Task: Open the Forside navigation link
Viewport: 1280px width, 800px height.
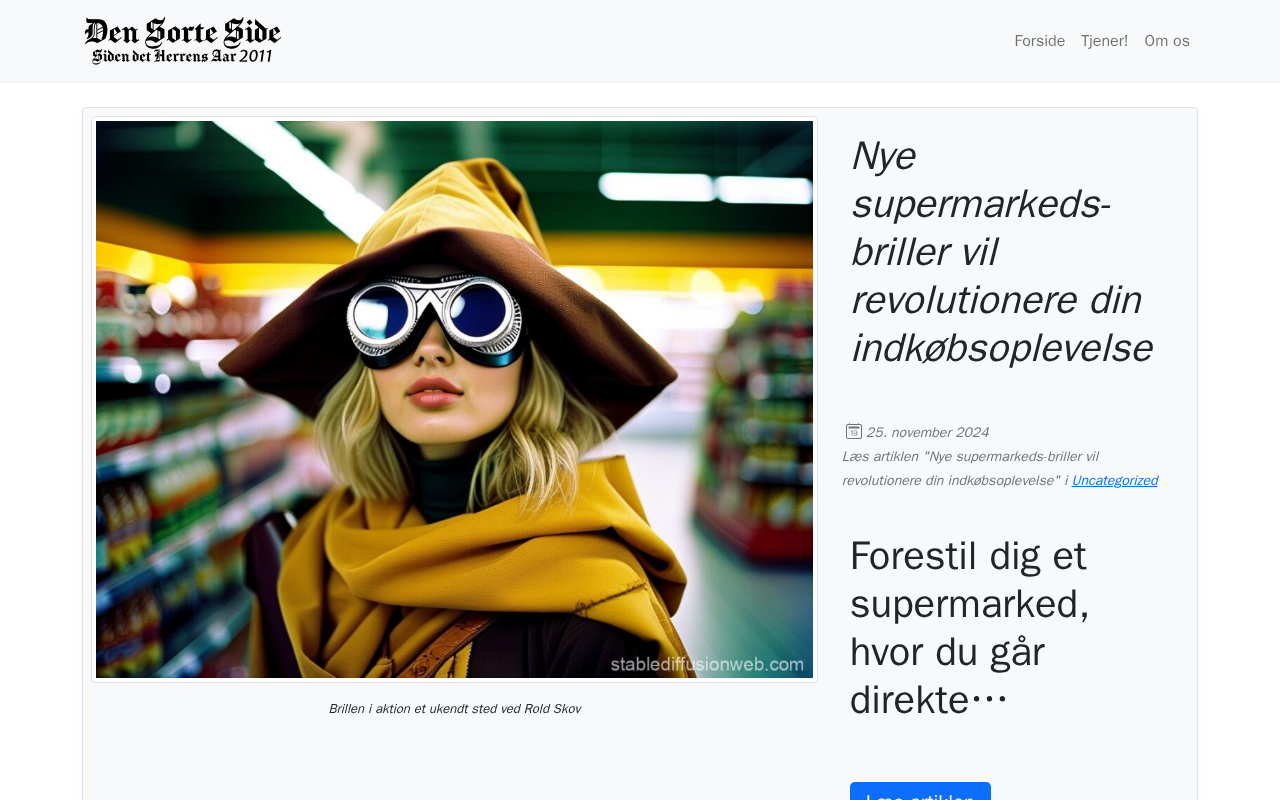Action: 1039,41
